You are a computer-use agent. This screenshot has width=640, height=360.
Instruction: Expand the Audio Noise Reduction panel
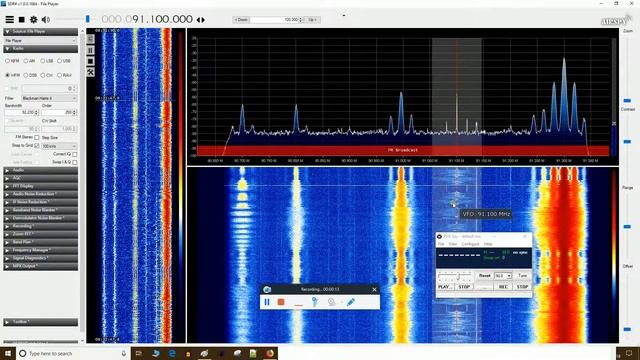coord(40,194)
